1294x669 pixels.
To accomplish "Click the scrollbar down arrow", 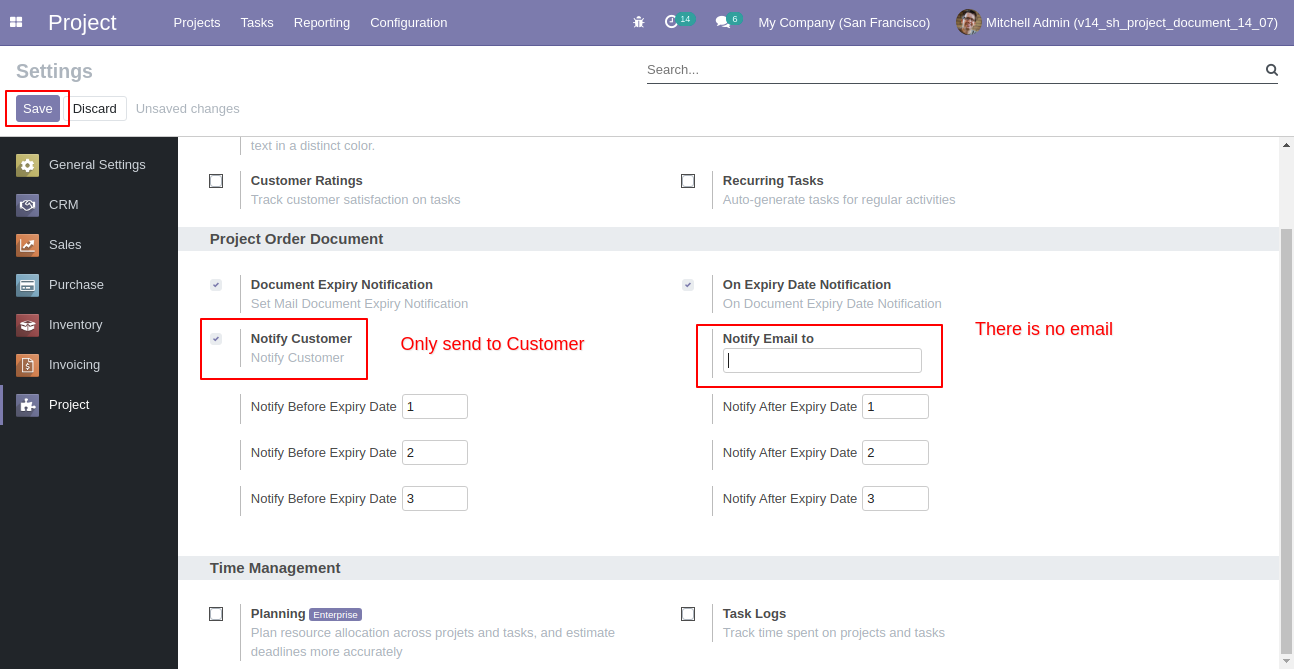I will pos(1286,660).
